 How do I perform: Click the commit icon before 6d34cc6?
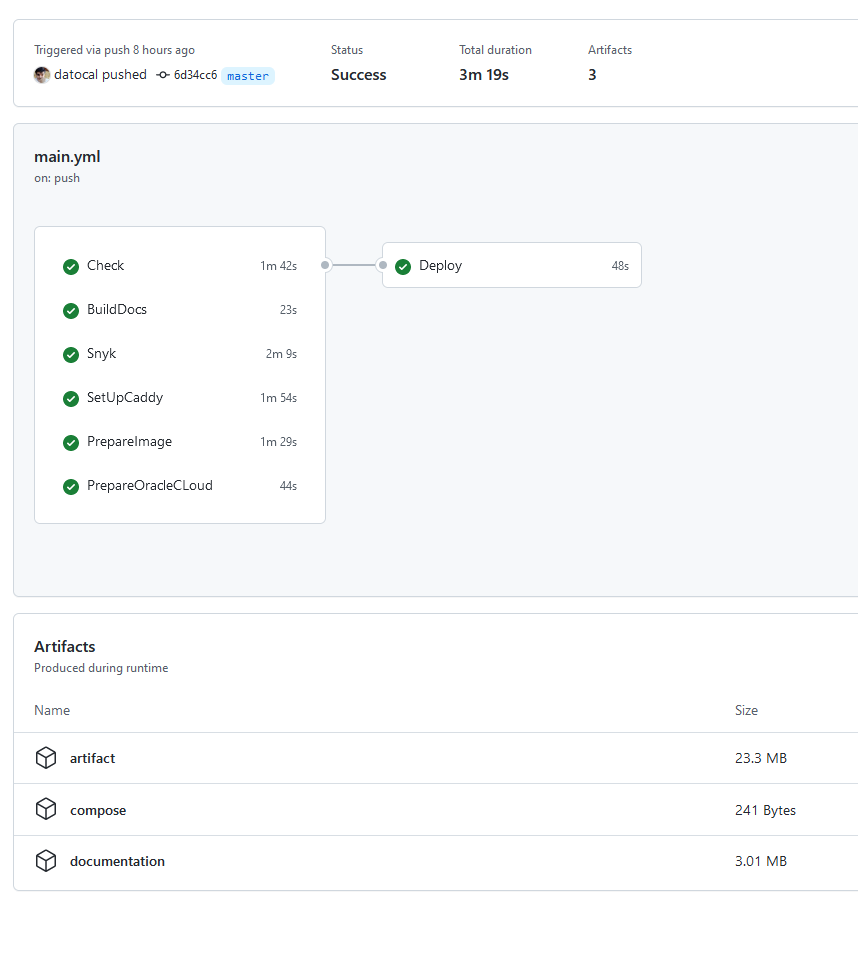[x=163, y=75]
